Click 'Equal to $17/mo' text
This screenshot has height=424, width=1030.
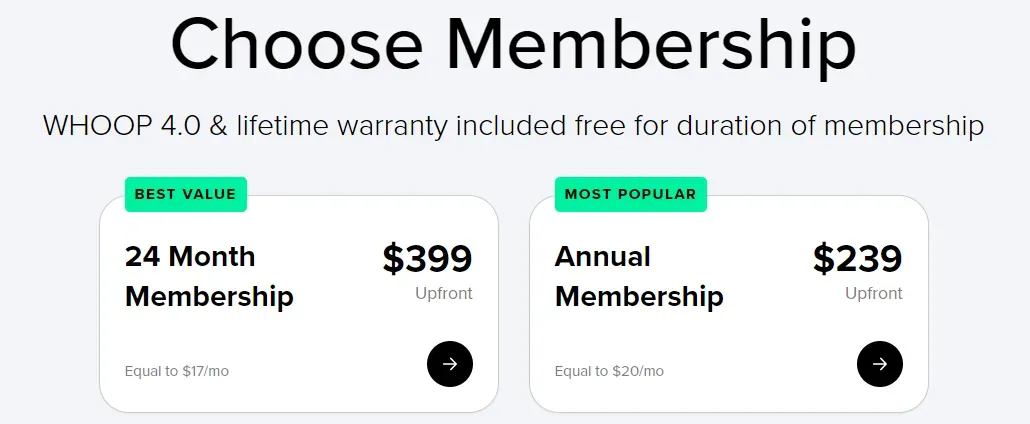(x=177, y=371)
